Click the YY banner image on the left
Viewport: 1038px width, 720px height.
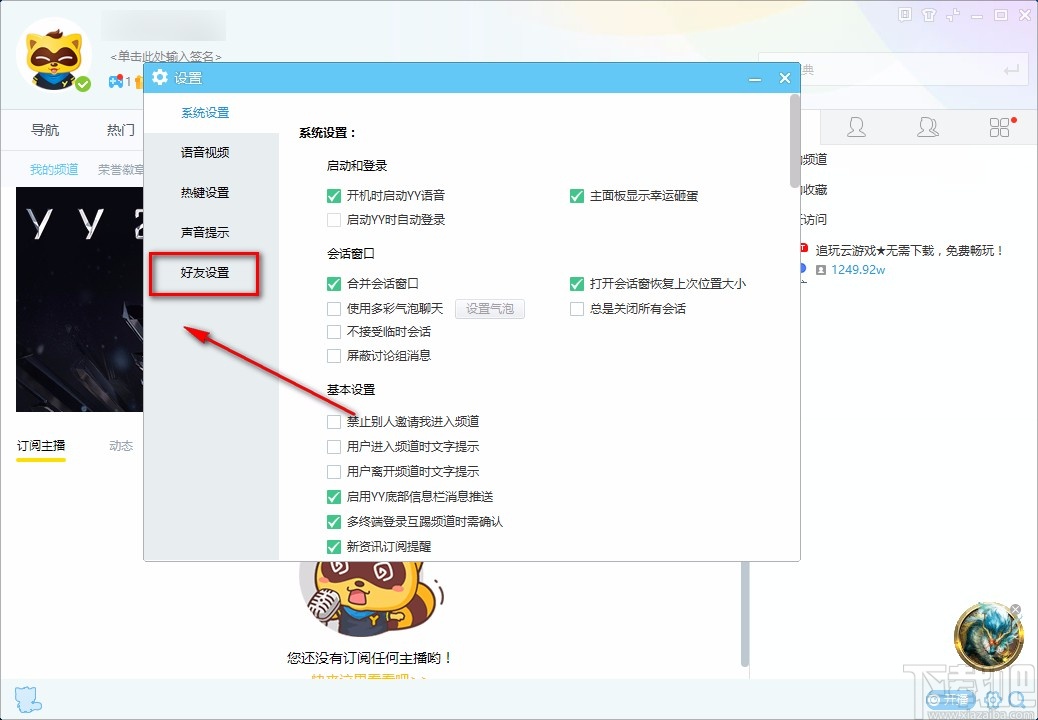pos(79,299)
